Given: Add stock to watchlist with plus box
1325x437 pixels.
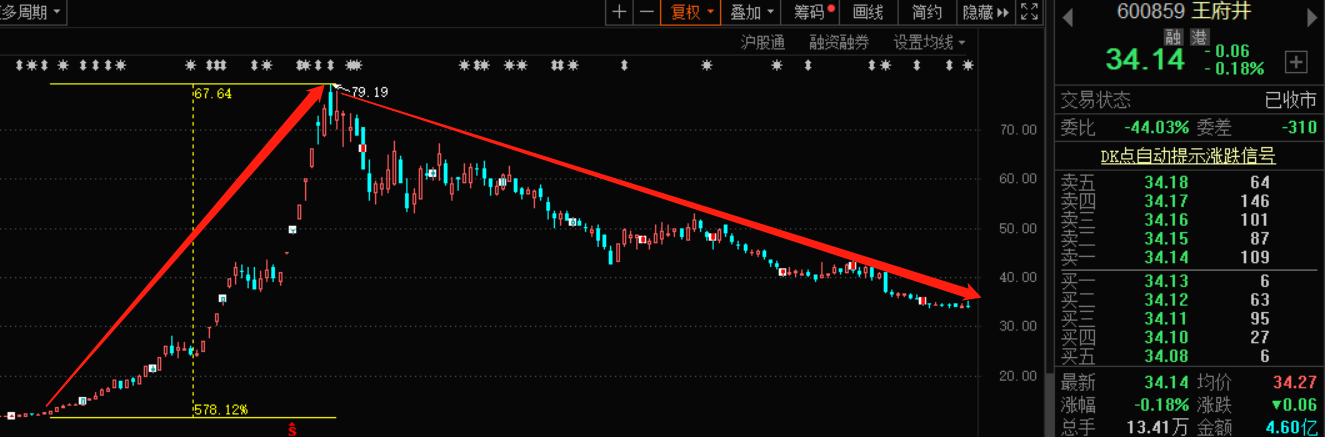Looking at the screenshot, I should (x=1296, y=62).
